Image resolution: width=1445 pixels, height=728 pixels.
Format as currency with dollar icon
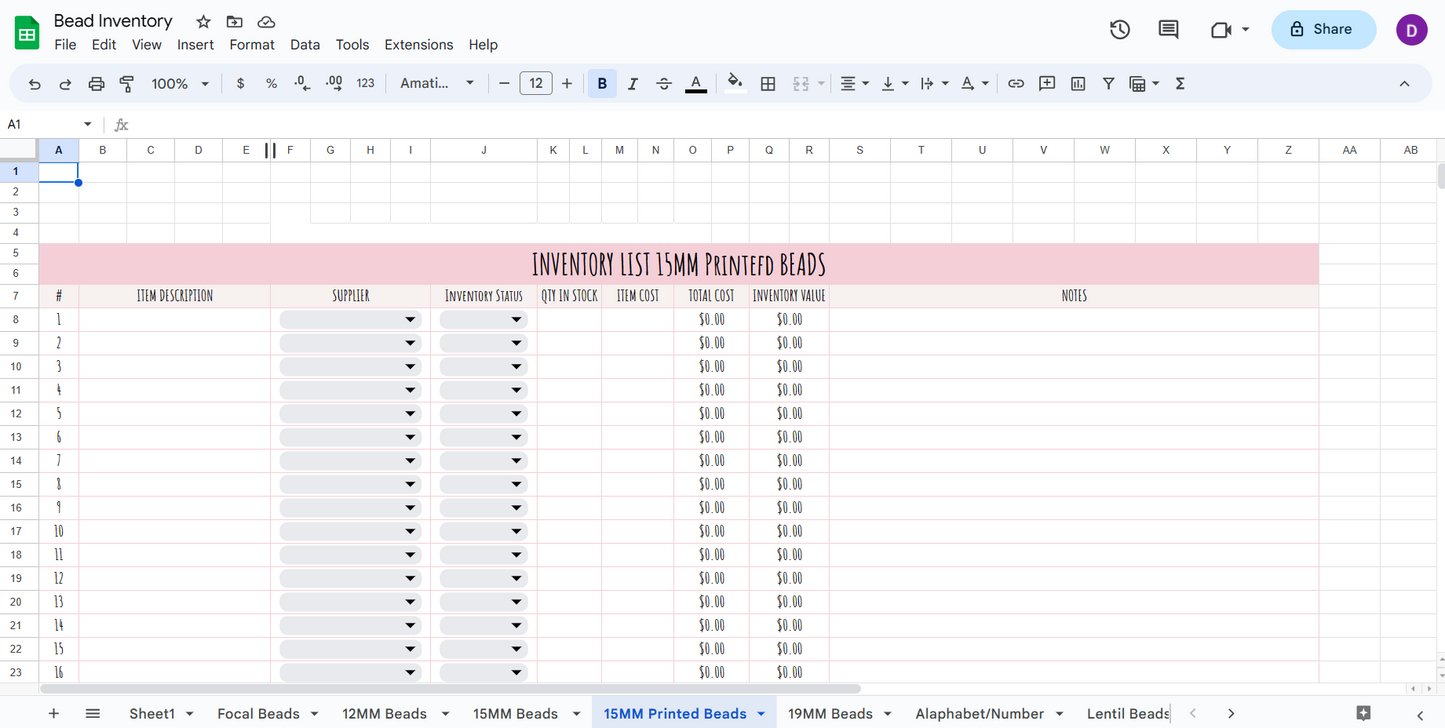240,84
